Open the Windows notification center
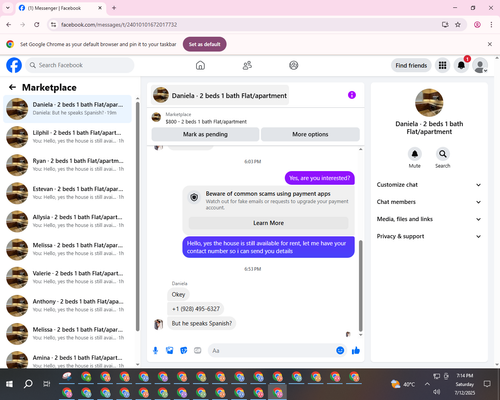The width and height of the screenshot is (500, 400). [487, 384]
